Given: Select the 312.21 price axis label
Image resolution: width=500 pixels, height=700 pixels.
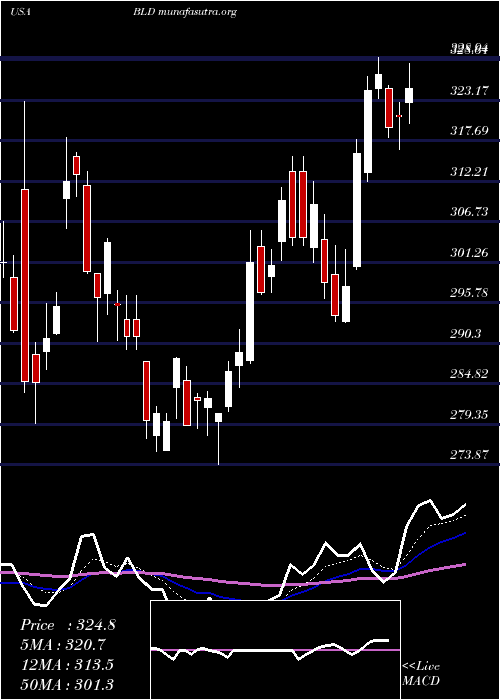Looking at the screenshot, I should coord(469,171).
